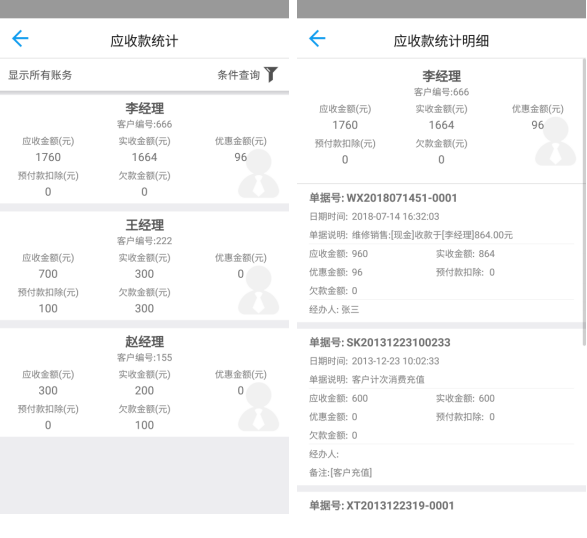Tap back arrow on 应收款统计明细 screen
587x538 pixels.
pyautogui.click(x=317, y=39)
